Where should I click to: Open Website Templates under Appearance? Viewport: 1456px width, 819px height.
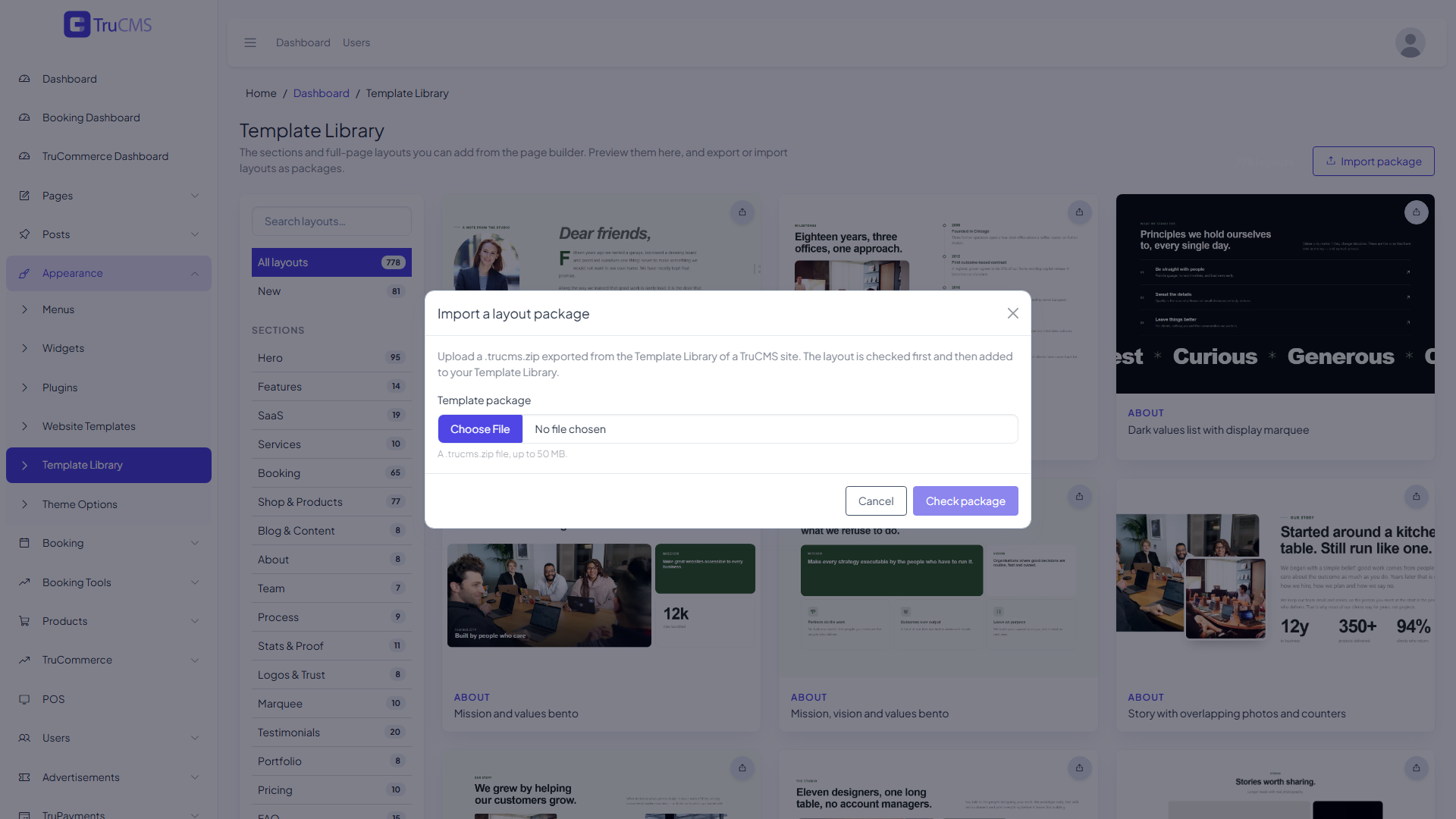click(108, 426)
